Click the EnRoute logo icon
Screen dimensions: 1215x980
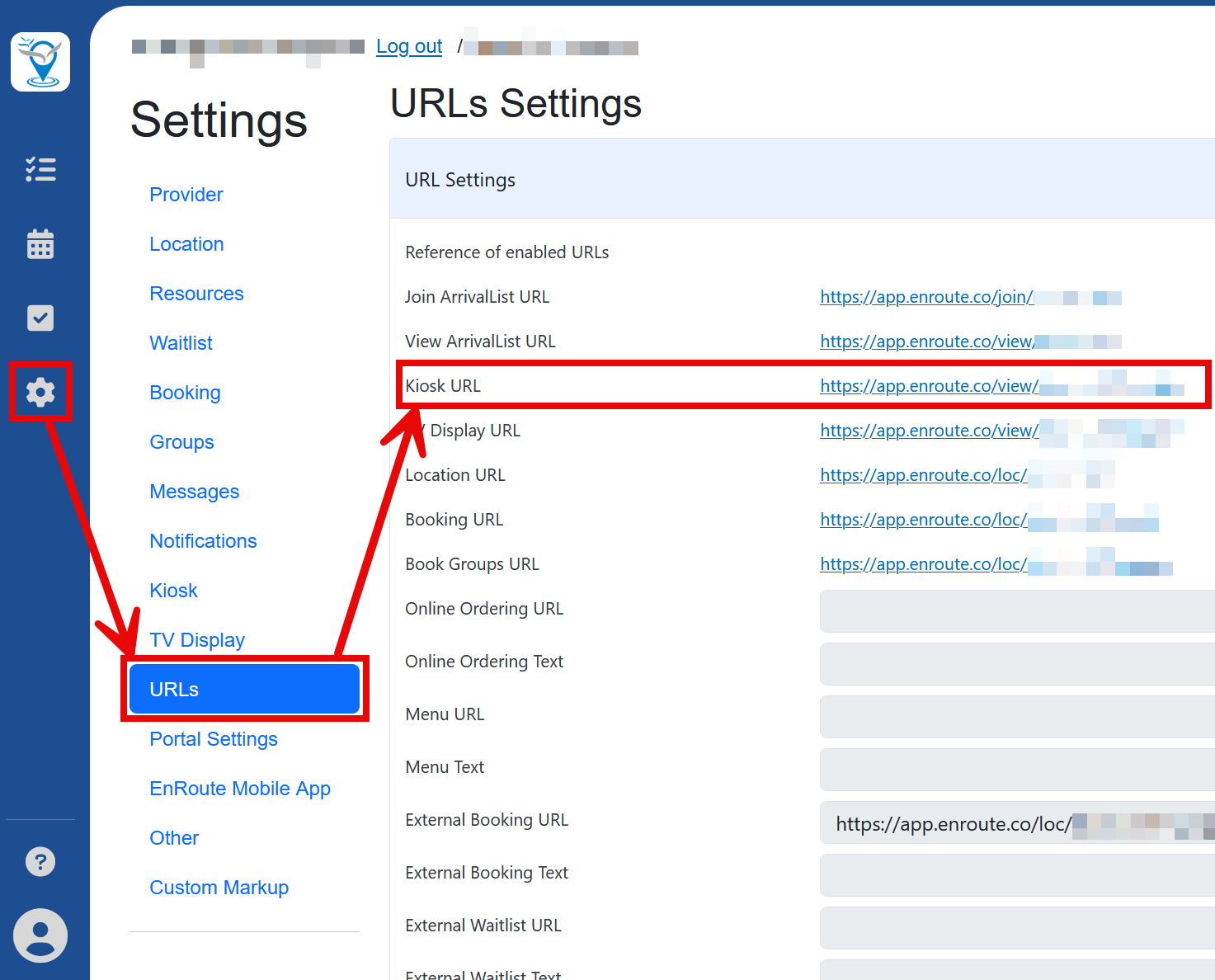point(40,62)
